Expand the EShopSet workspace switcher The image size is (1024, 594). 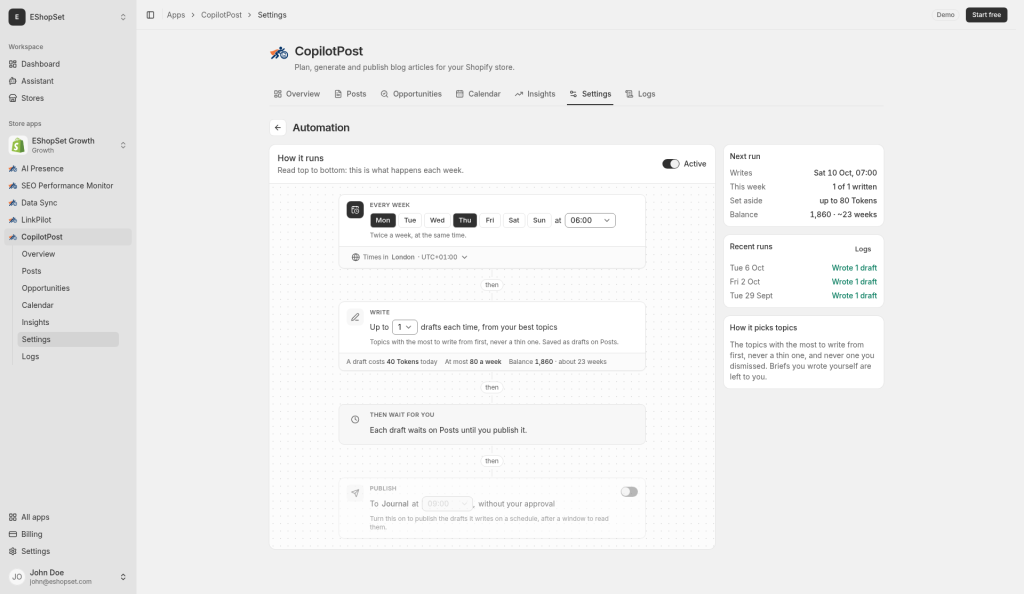(x=123, y=17)
